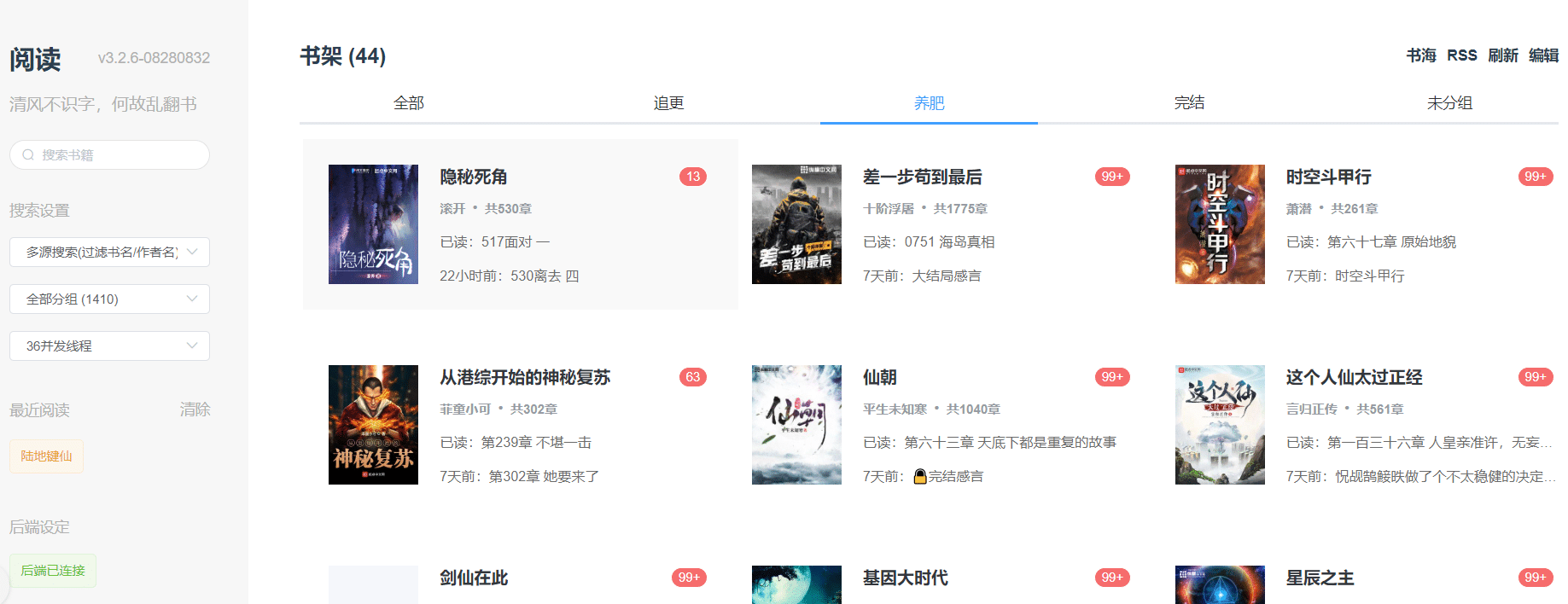Click version text v3.2.6-08280832

tap(154, 58)
